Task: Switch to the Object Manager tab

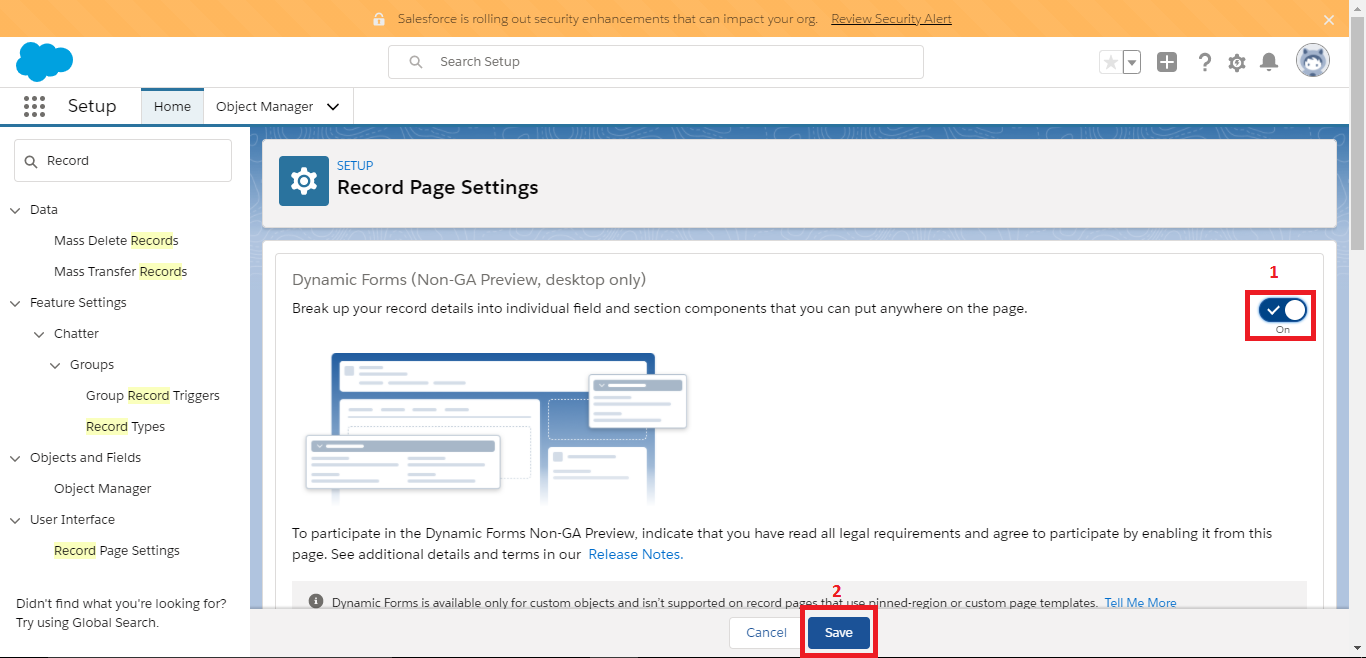Action: pos(266,106)
